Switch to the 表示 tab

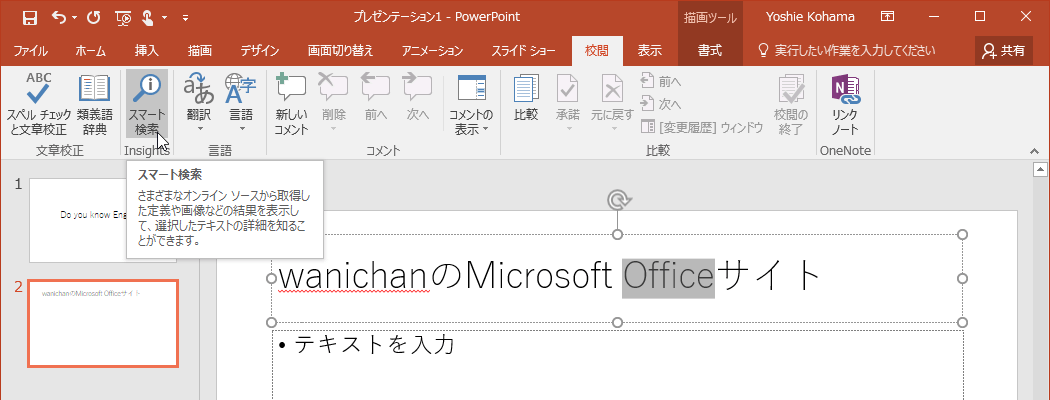click(650, 50)
